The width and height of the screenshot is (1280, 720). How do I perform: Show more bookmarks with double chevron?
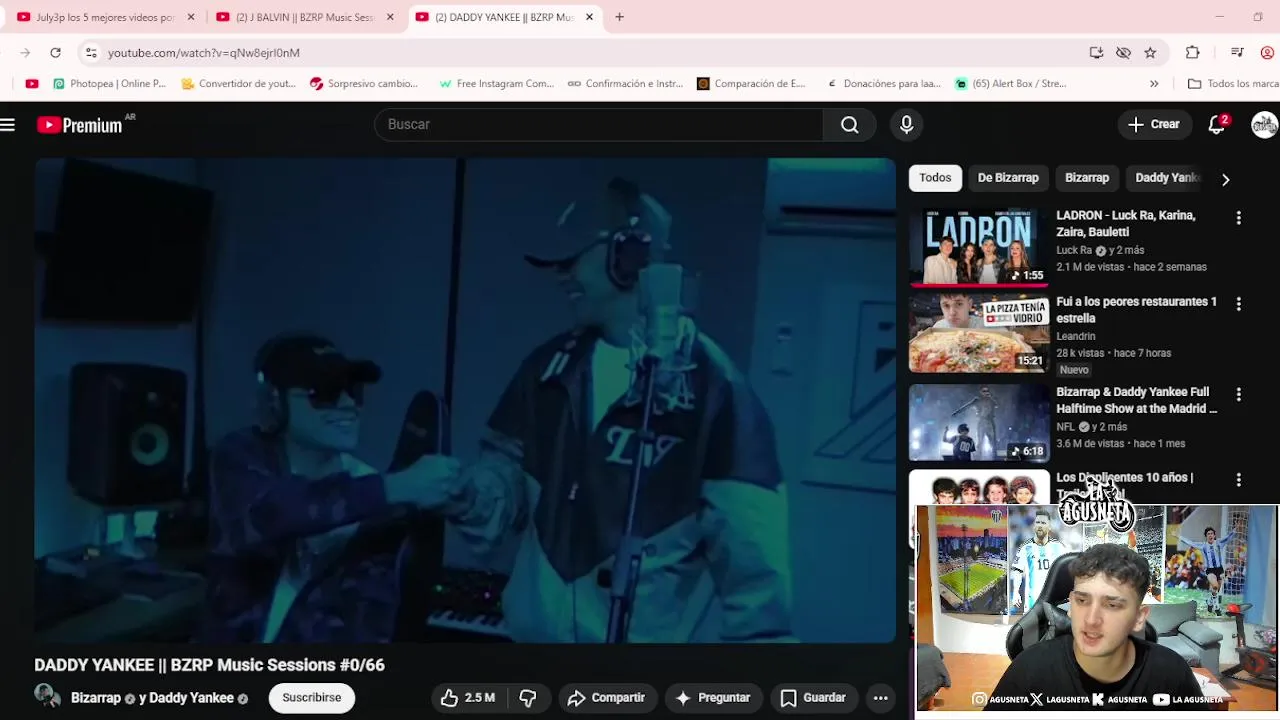click(x=1154, y=84)
